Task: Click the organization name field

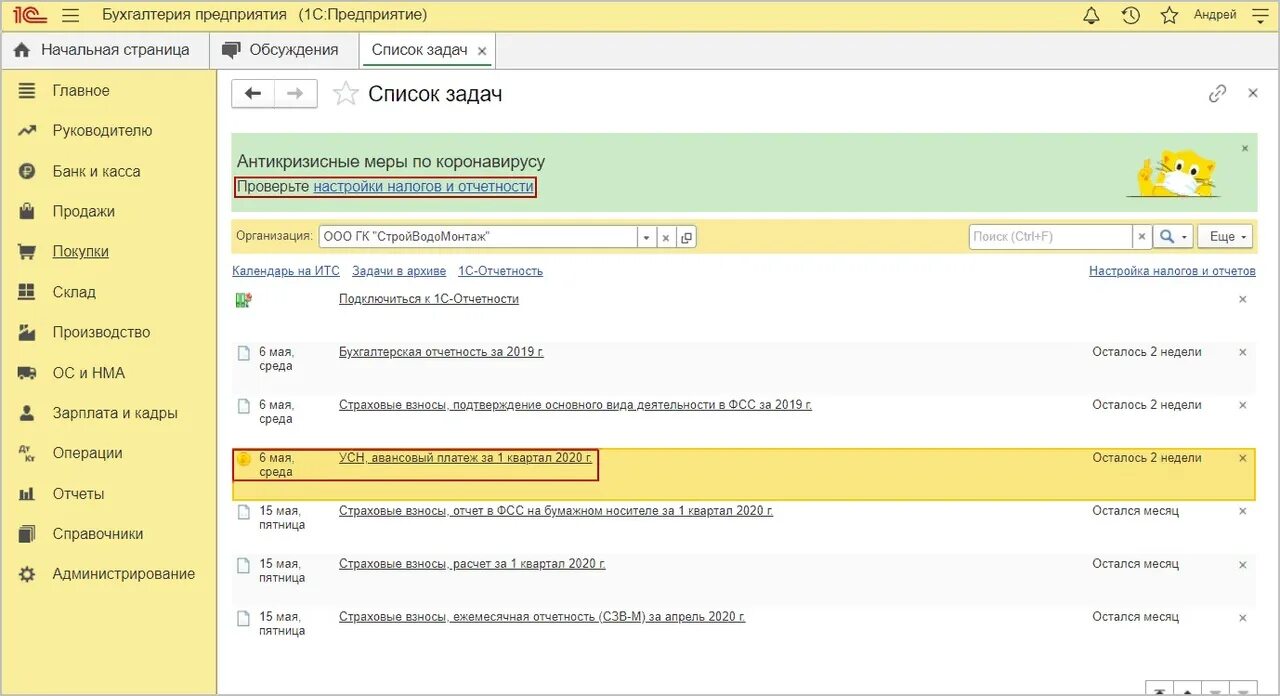Action: click(478, 237)
